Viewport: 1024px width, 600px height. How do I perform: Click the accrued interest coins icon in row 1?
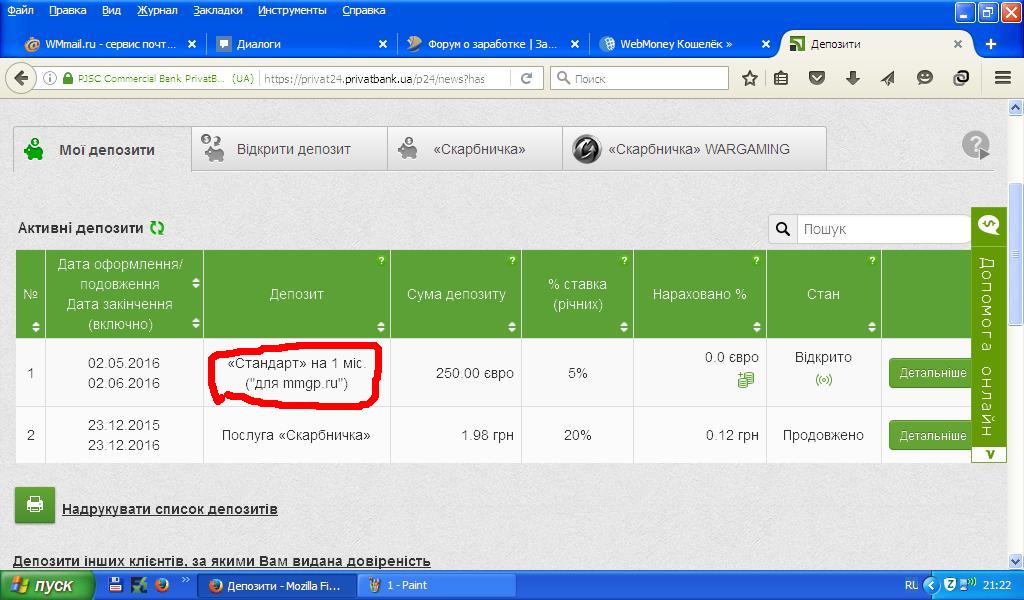coord(745,380)
